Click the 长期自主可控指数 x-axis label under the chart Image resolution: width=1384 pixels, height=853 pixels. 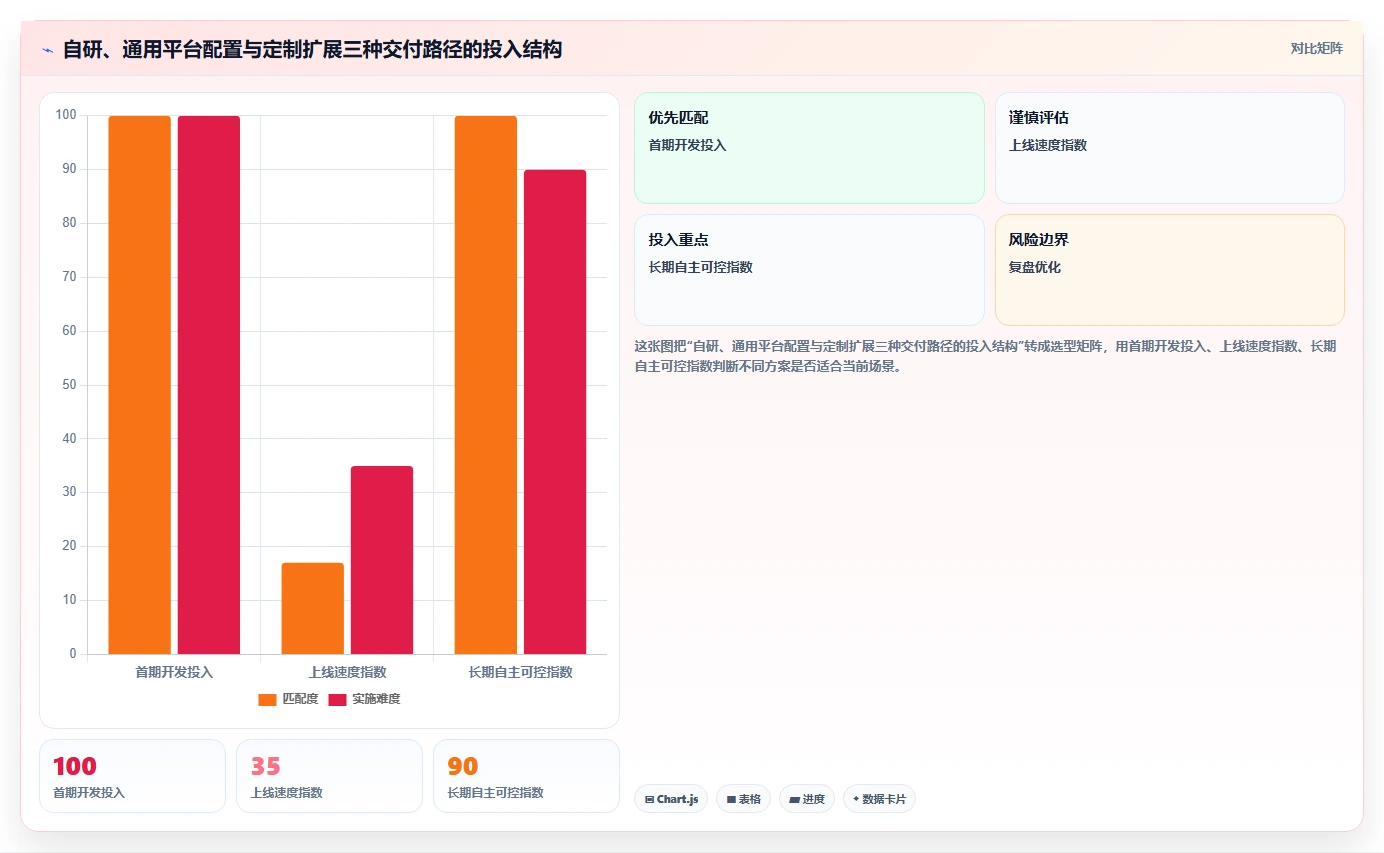(520, 672)
